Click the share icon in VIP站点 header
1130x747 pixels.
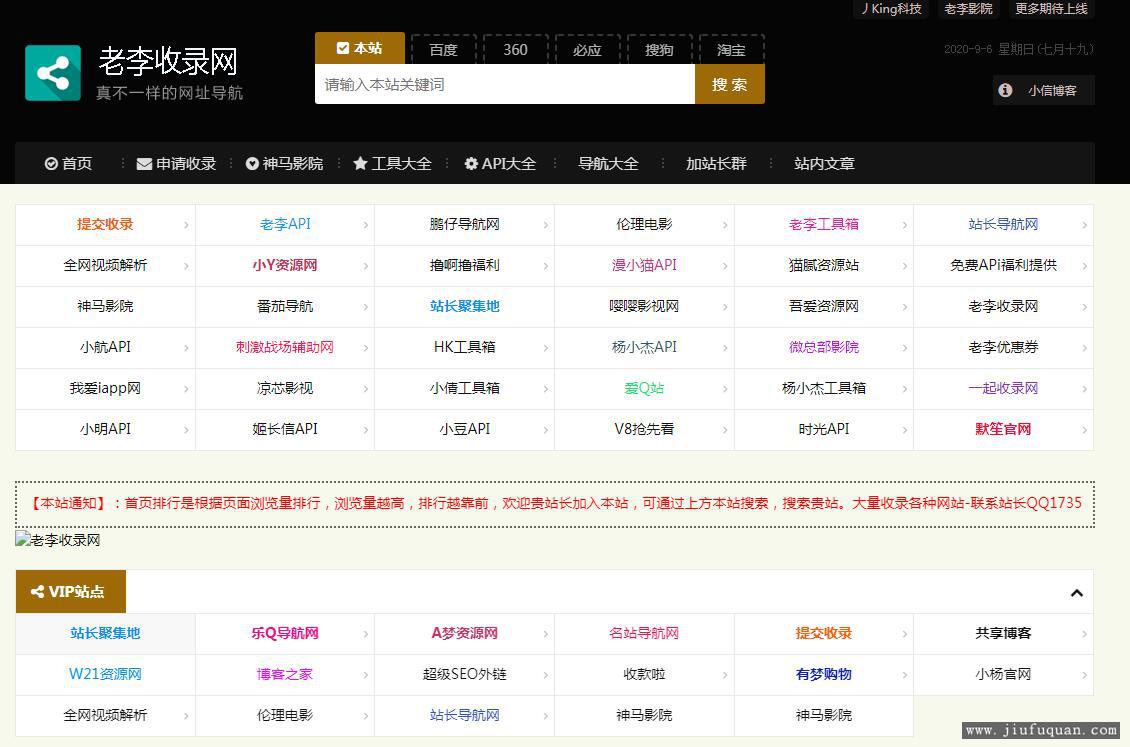(38, 592)
